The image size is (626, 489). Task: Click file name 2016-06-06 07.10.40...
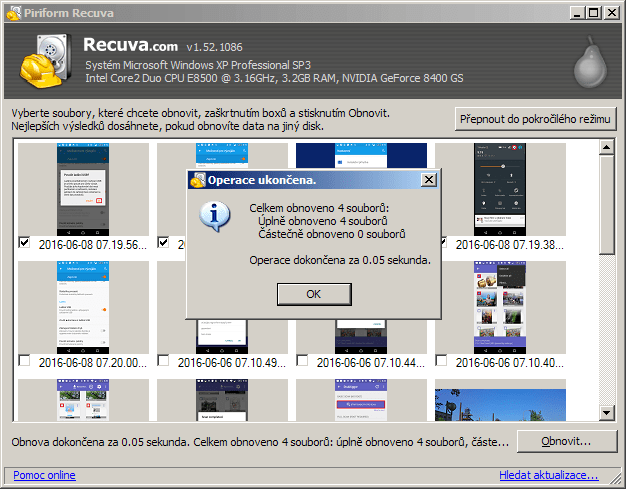click(x=510, y=363)
